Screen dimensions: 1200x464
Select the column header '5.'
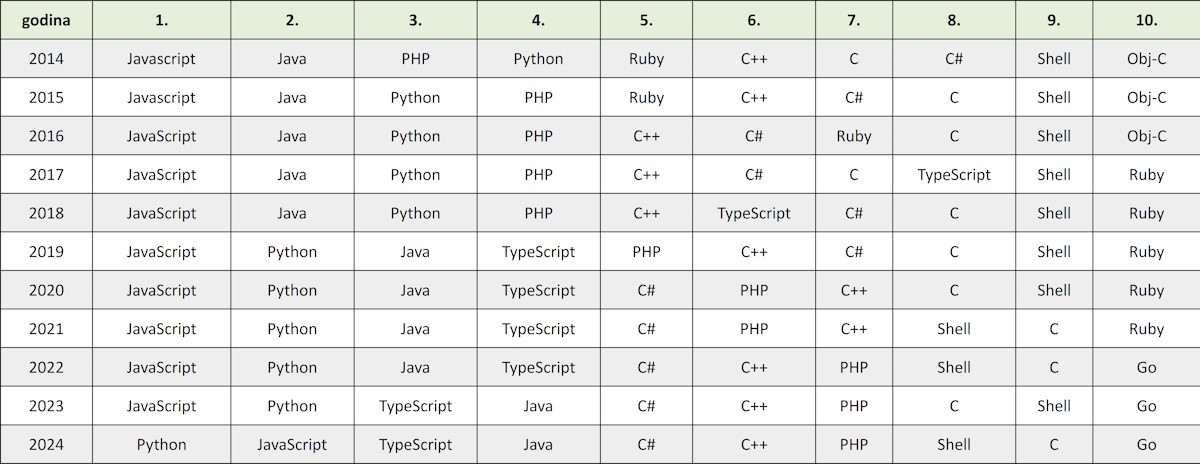[x=646, y=20]
